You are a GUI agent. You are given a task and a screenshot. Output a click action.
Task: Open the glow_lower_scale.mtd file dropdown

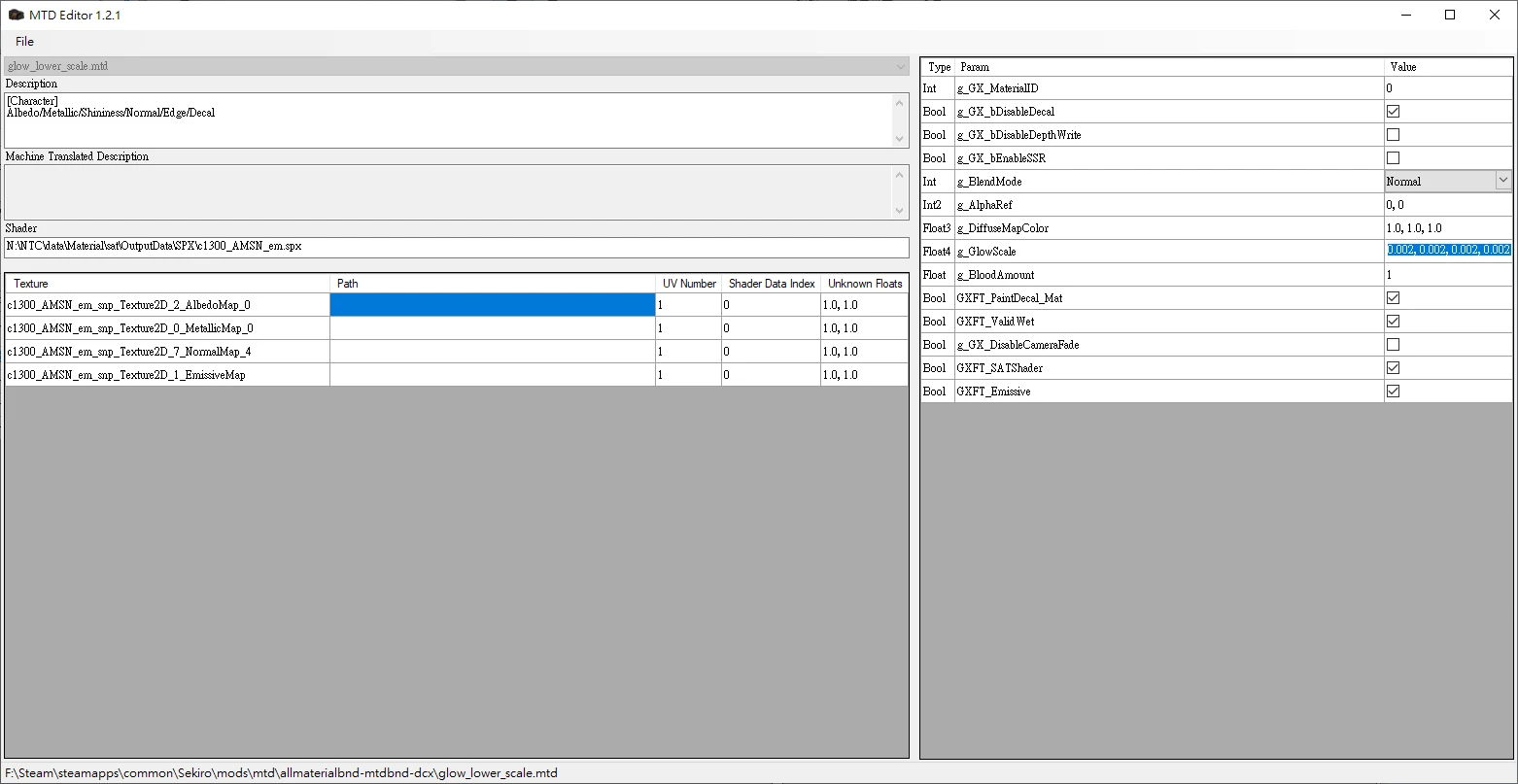tap(901, 66)
